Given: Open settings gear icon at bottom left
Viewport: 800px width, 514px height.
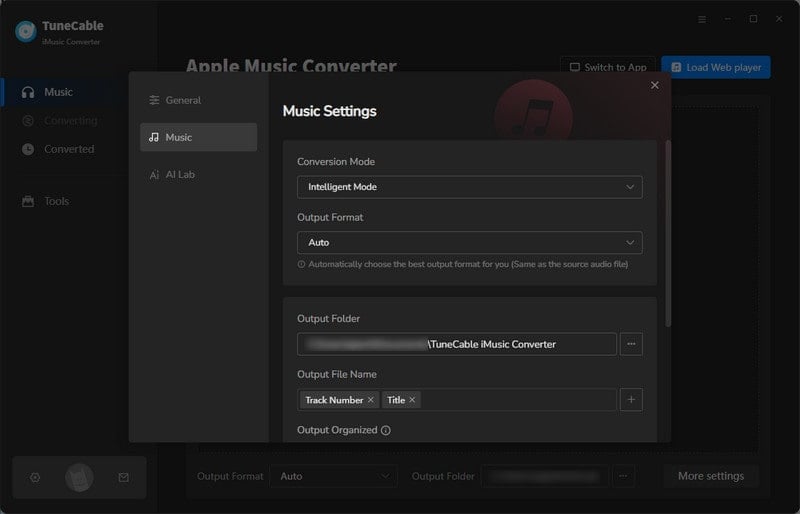Looking at the screenshot, I should [35, 478].
